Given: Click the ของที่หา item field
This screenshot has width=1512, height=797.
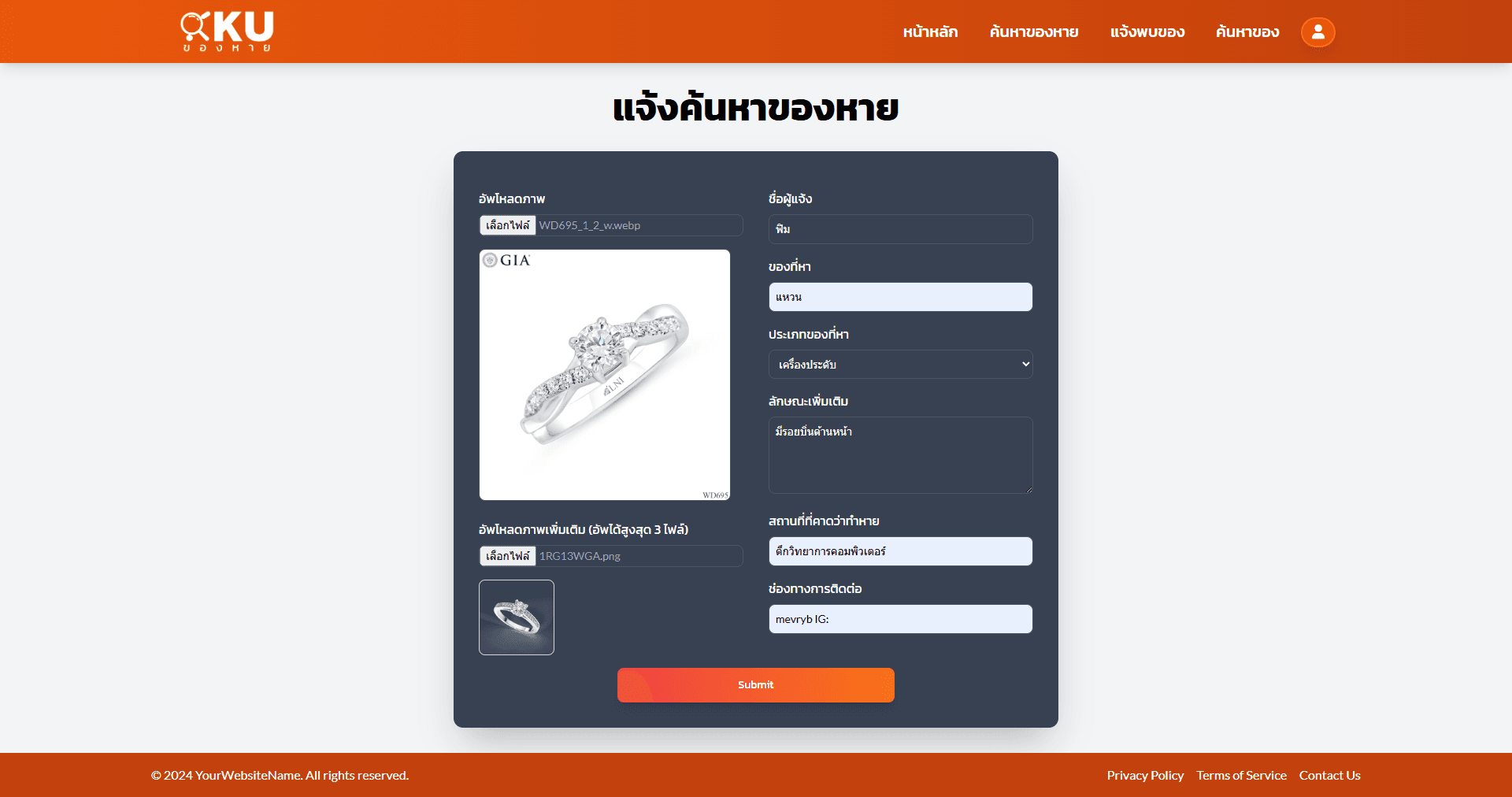Looking at the screenshot, I should [x=900, y=297].
